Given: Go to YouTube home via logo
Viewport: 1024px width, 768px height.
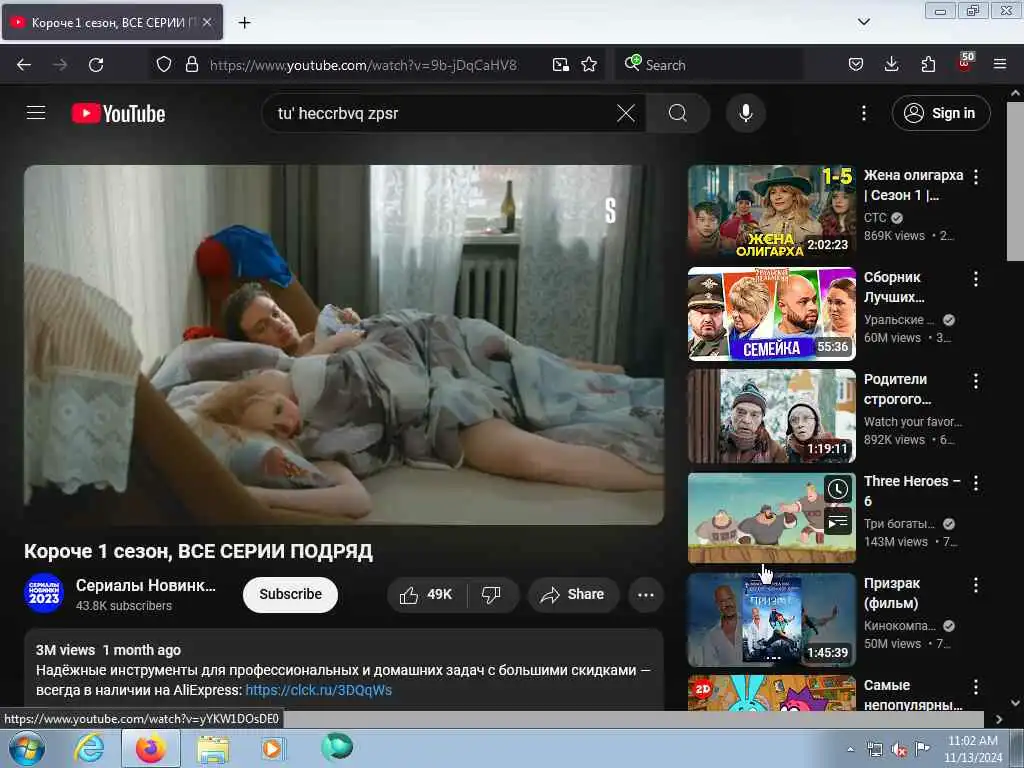Looking at the screenshot, I should coord(118,114).
